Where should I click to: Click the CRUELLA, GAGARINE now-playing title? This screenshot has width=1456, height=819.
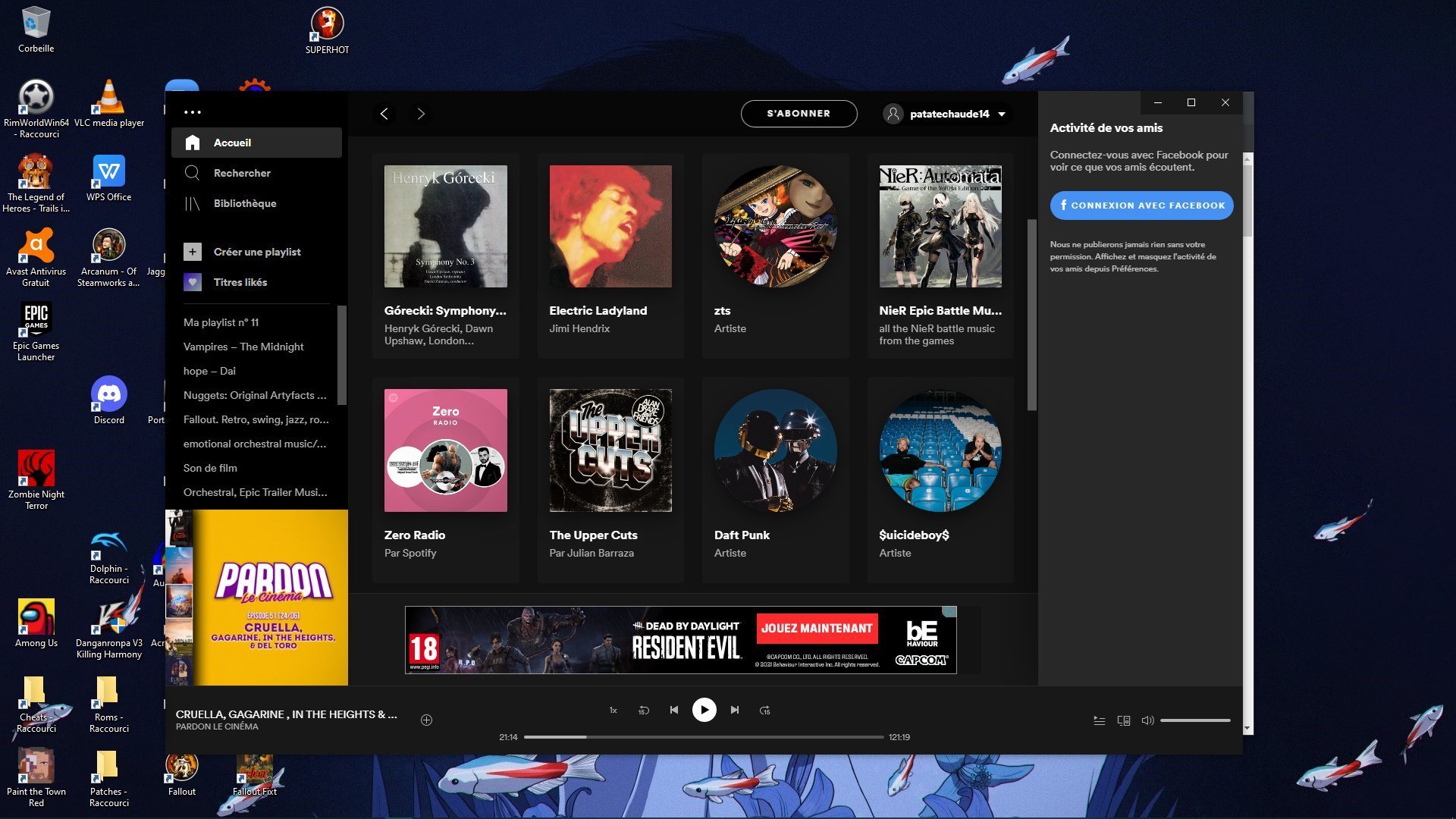click(x=287, y=714)
